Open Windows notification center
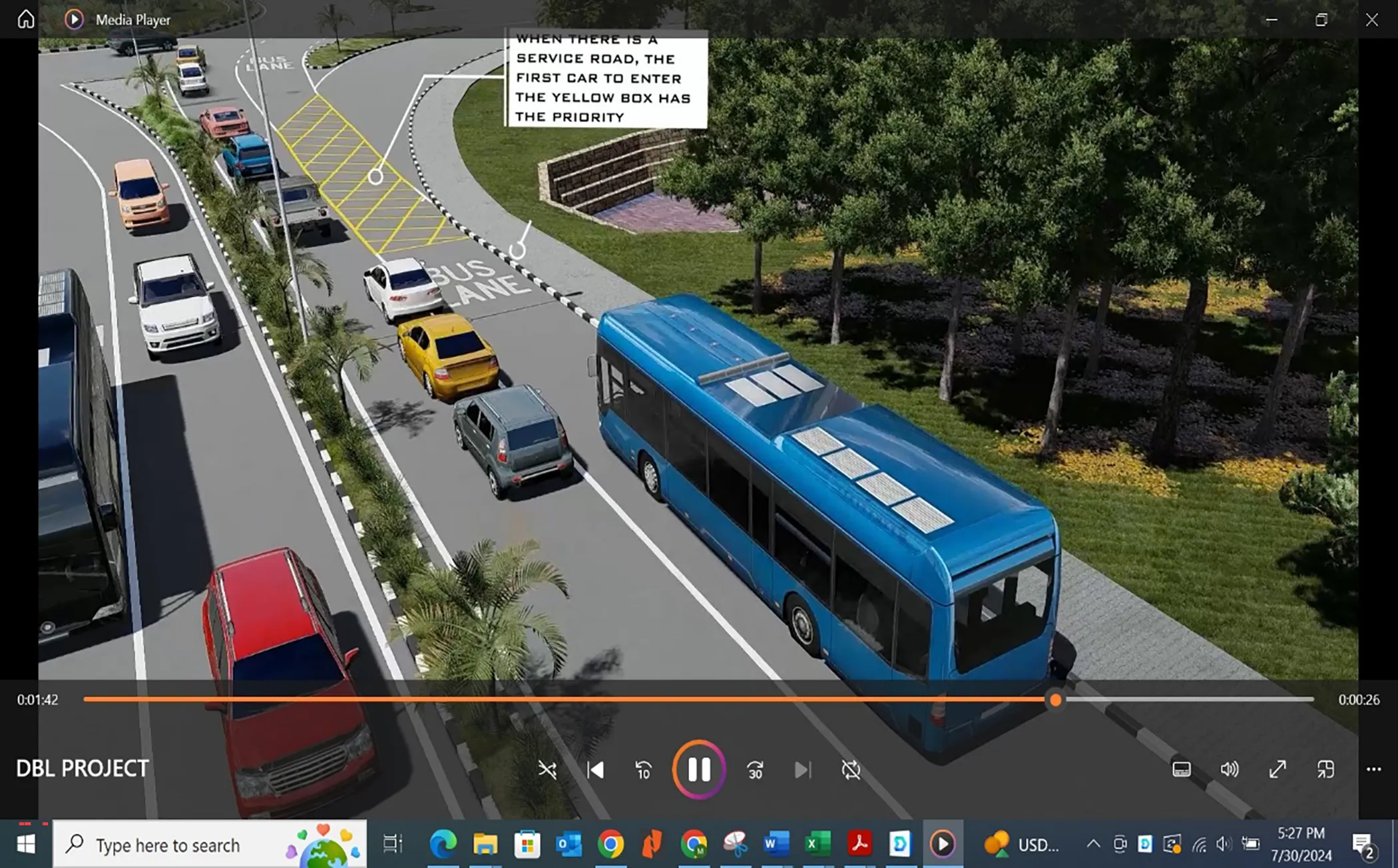 point(1363,844)
